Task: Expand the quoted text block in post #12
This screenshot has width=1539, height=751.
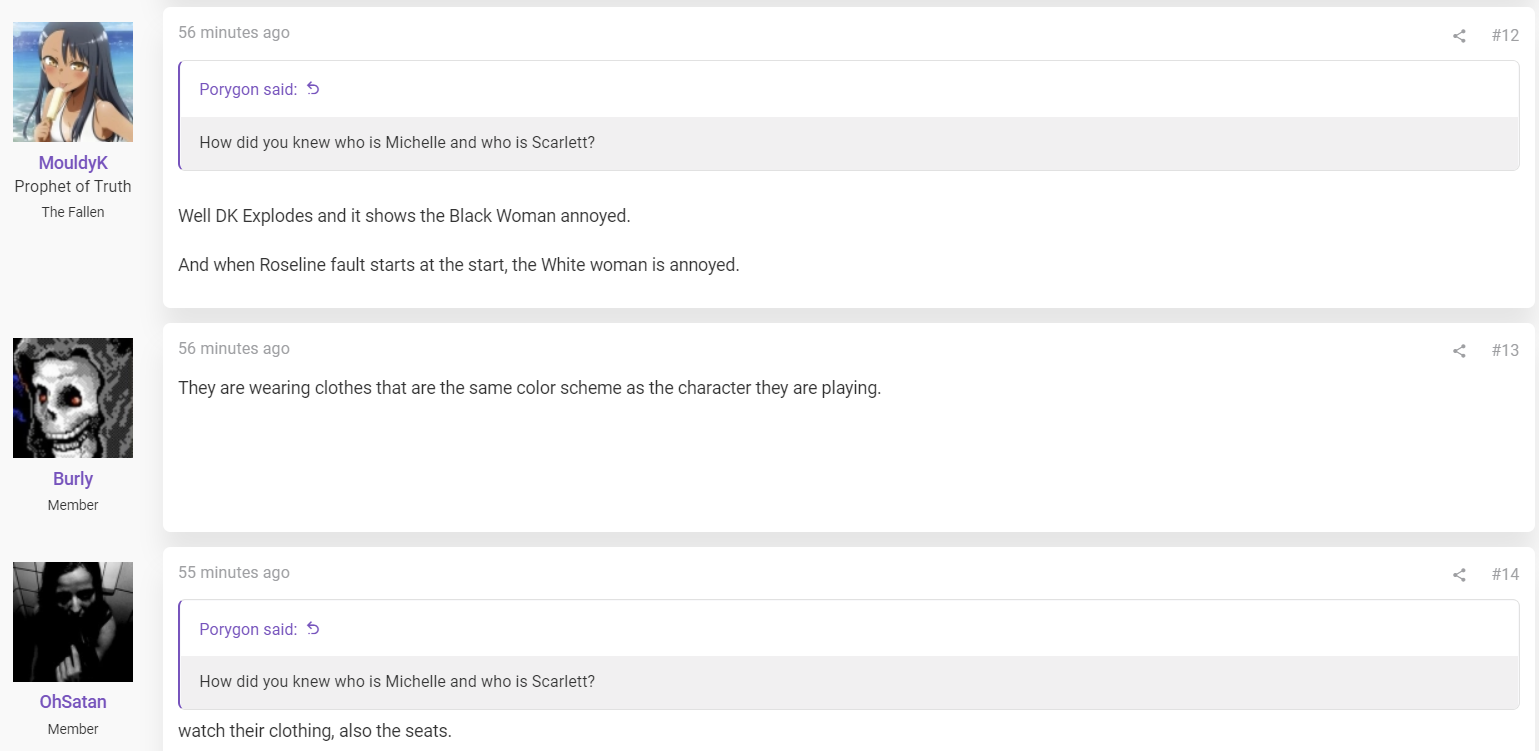Action: coord(849,143)
